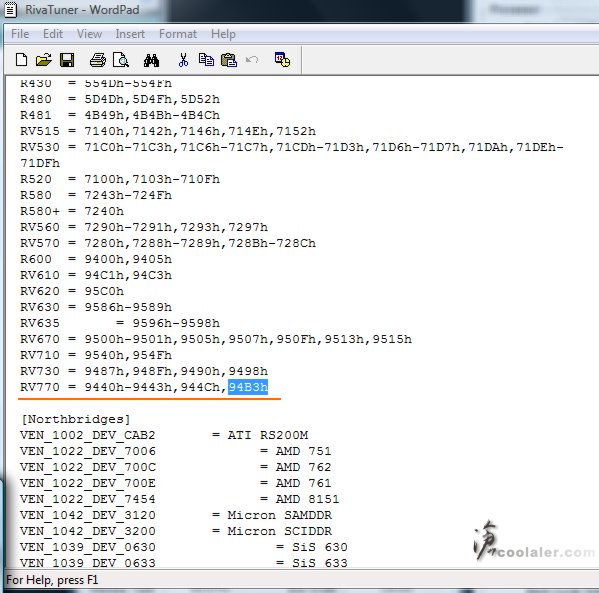The image size is (599, 593).
Task: Click the R481 line label
Action: point(36,115)
